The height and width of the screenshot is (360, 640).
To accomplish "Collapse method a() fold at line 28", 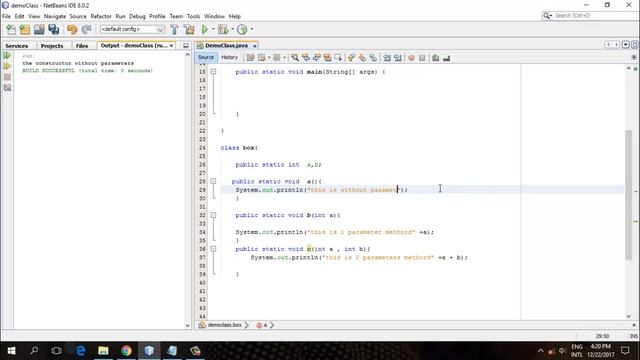I will point(213,181).
